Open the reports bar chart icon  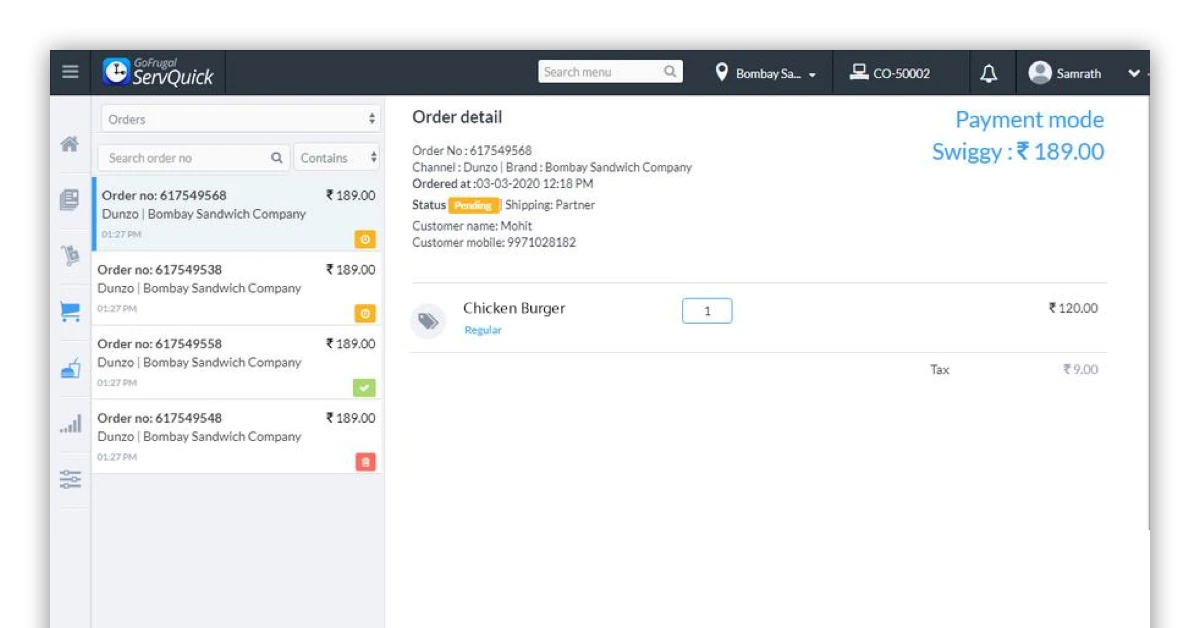70,424
